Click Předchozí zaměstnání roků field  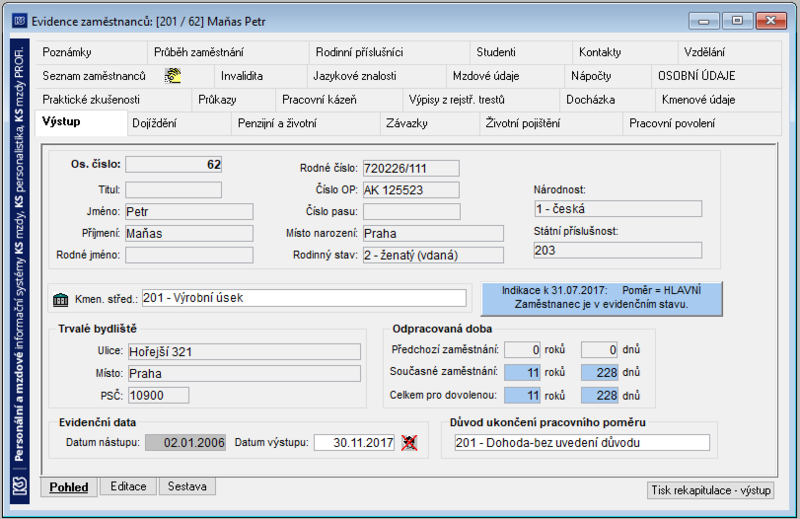point(522,350)
